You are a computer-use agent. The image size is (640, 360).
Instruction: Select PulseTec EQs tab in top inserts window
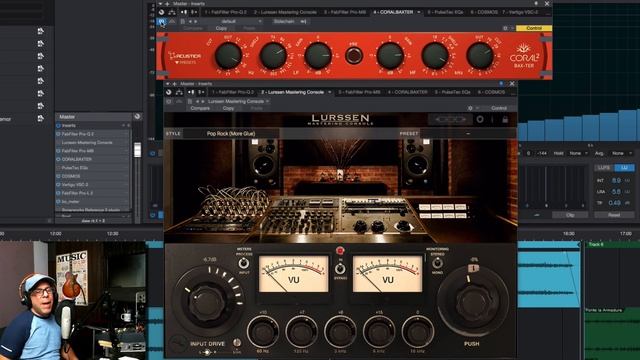click(x=446, y=12)
